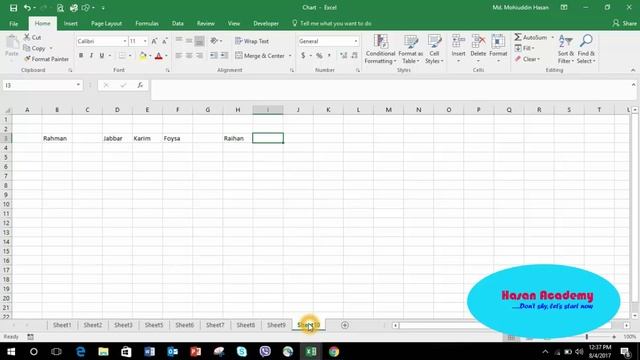Open the Calibri font name dropdown
640x360 pixels.
coord(124,41)
